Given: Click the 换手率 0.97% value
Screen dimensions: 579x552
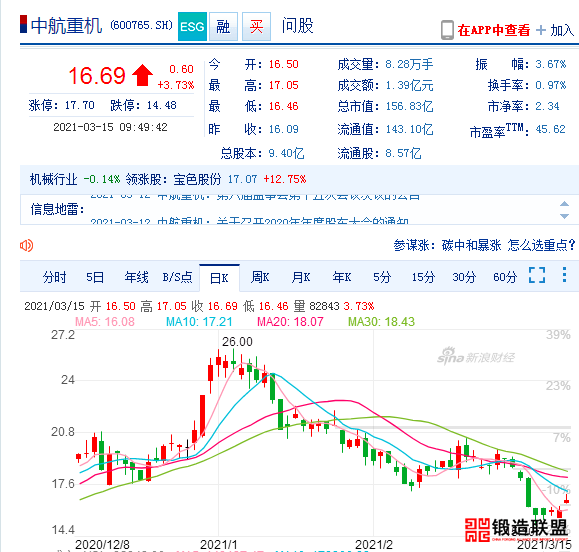Looking at the screenshot, I should click(551, 85).
